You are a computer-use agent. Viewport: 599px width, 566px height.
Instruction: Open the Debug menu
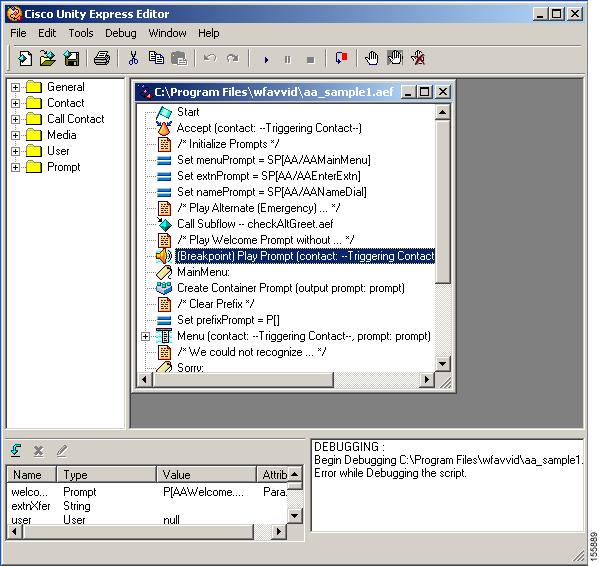click(x=121, y=33)
